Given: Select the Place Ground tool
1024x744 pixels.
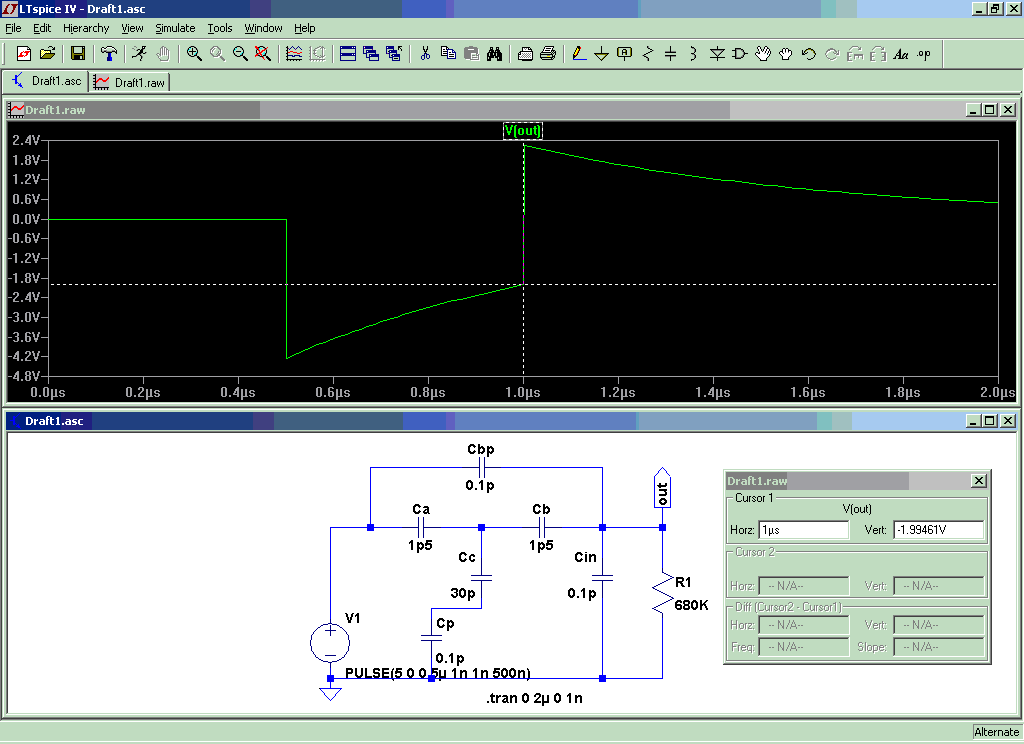Looking at the screenshot, I should pos(601,54).
